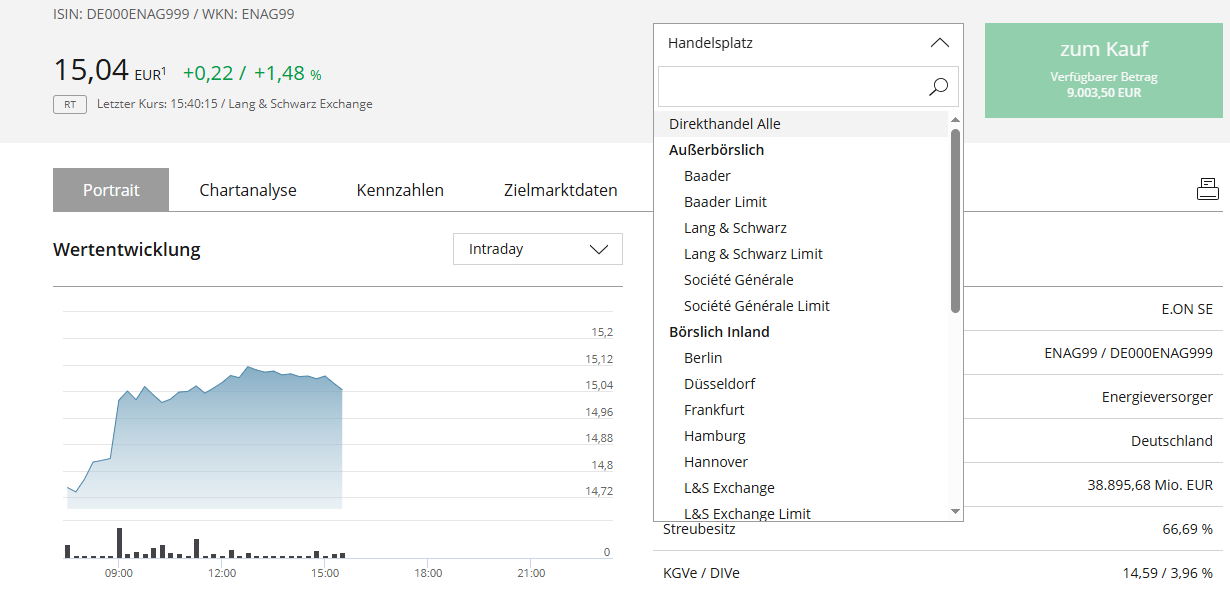This screenshot has width=1230, height=589.
Task: Open the Kennzahlen tab
Action: point(399,189)
